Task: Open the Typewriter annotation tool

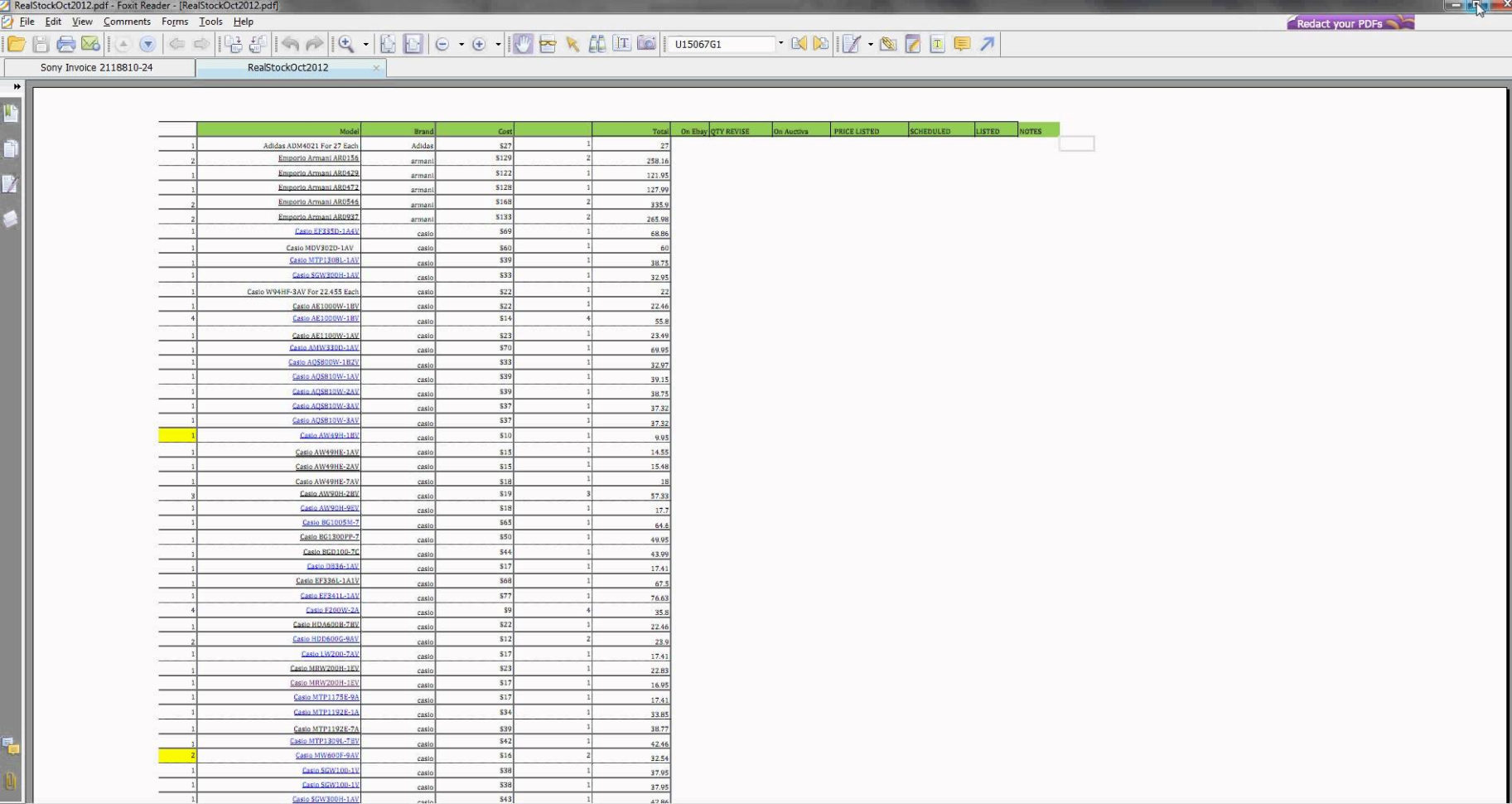Action: click(x=853, y=44)
